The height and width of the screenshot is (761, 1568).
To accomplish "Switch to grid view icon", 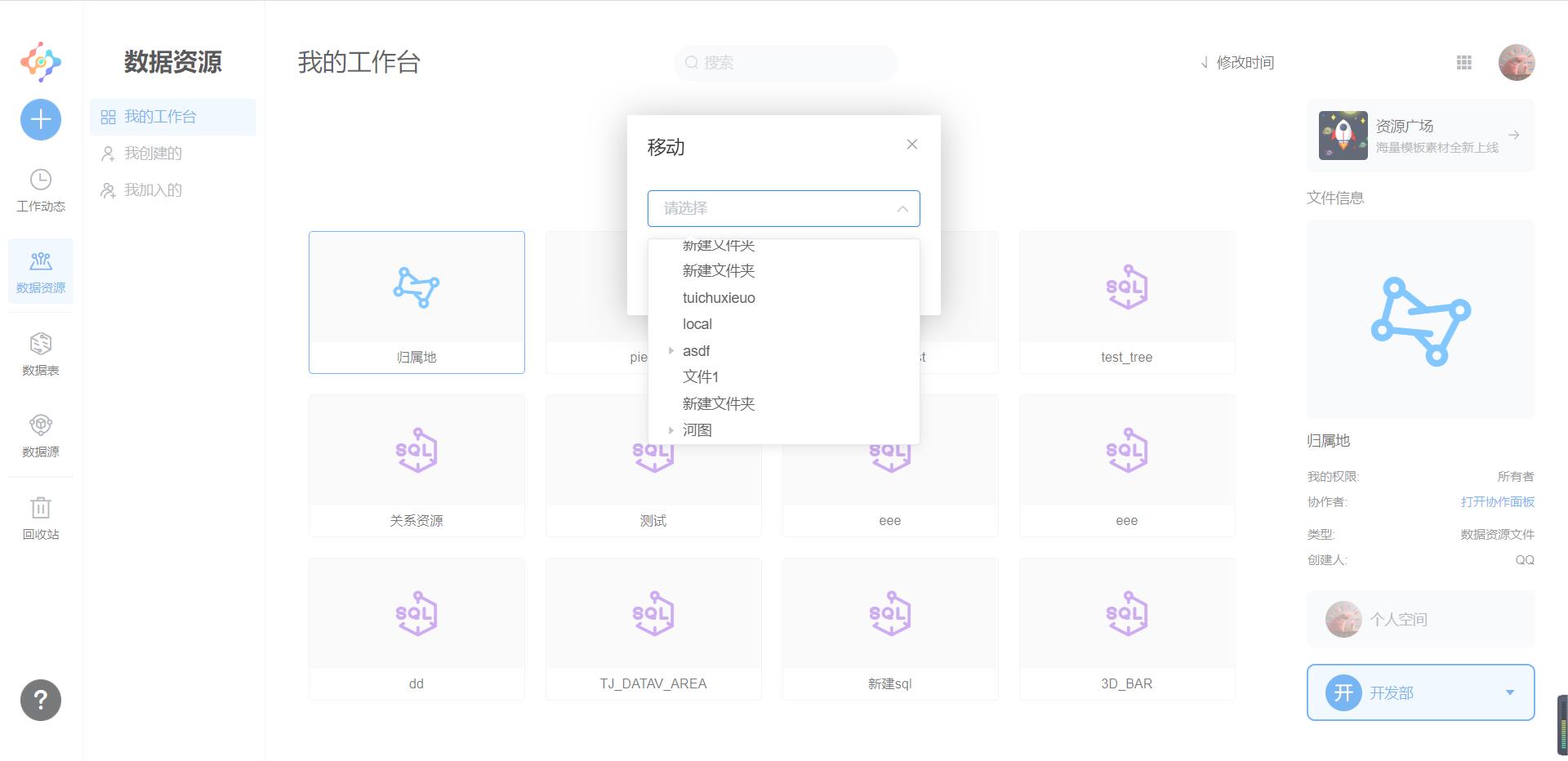I will tap(1464, 62).
